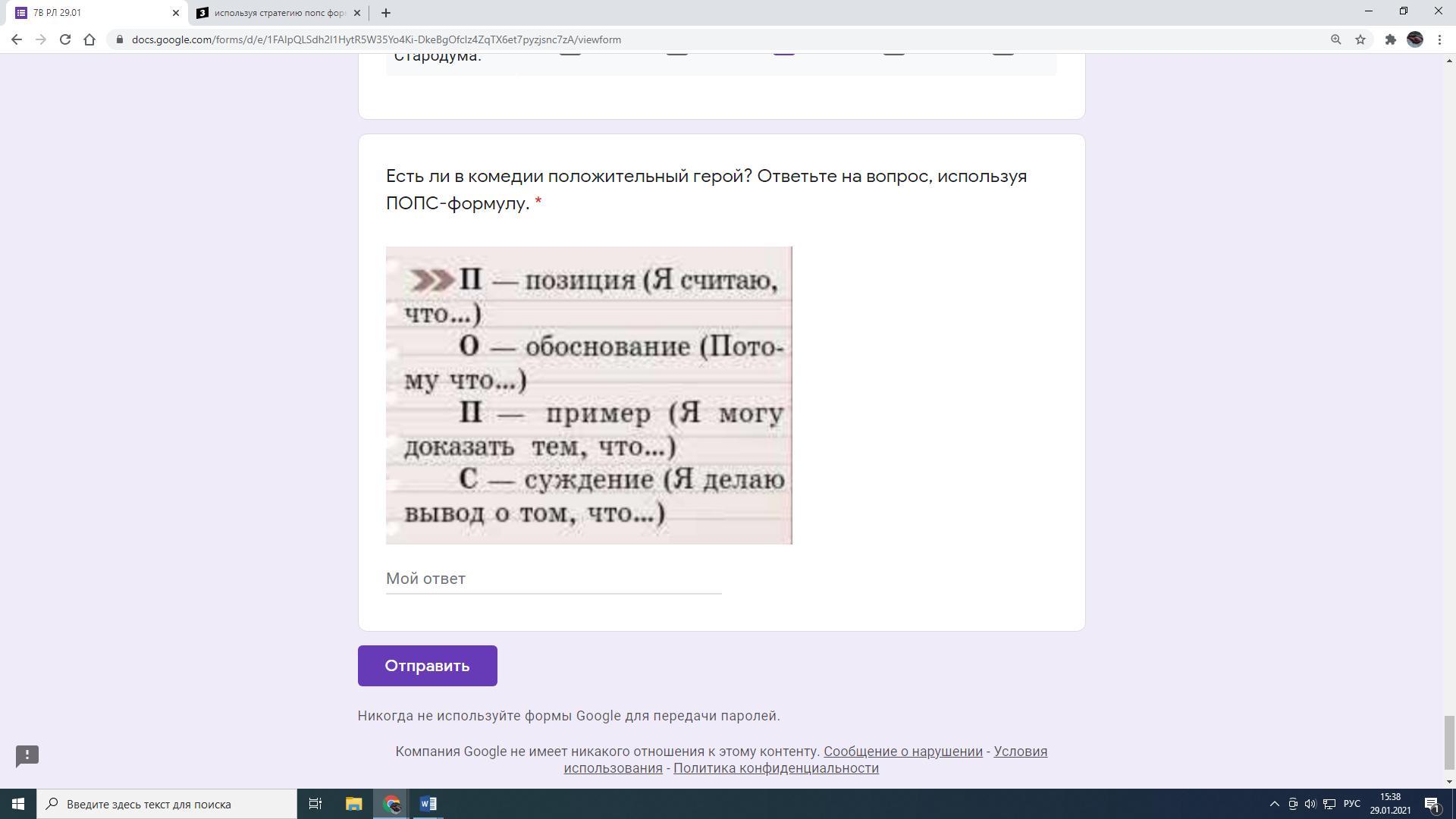
Task: Reload the Google Forms page
Action: pos(65,39)
